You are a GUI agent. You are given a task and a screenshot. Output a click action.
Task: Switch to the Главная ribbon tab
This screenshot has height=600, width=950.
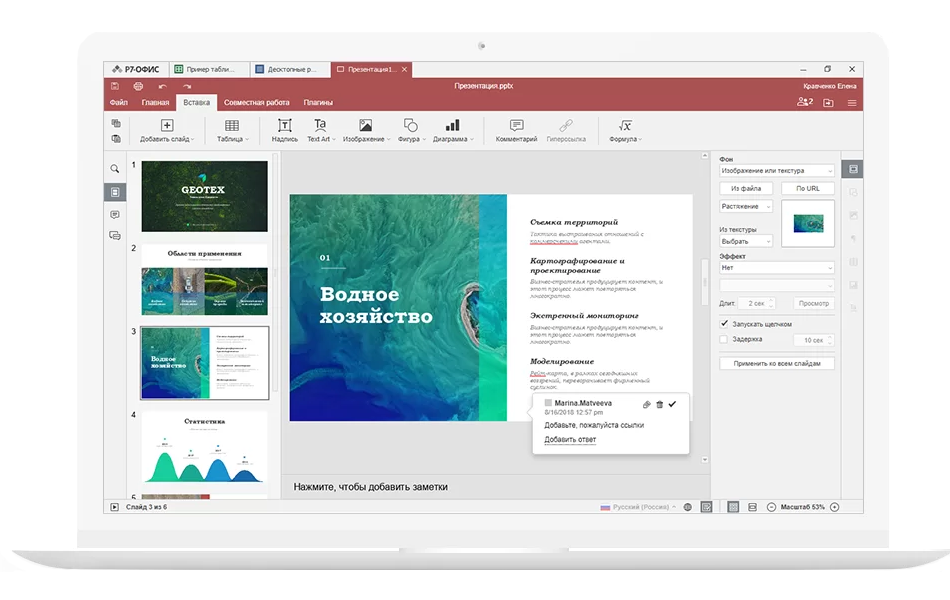click(155, 102)
